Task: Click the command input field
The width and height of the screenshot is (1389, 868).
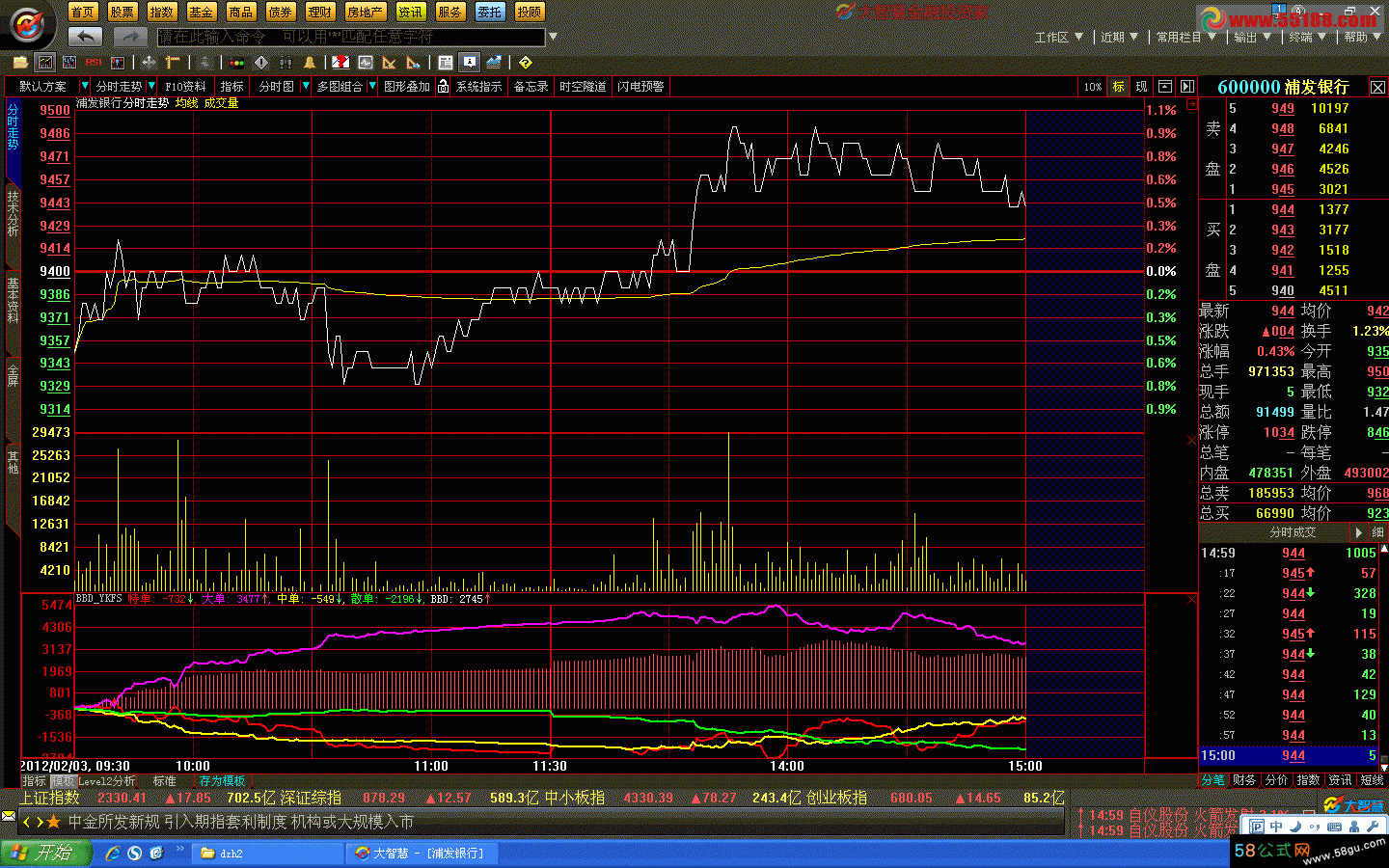Action: pyautogui.click(x=351, y=37)
